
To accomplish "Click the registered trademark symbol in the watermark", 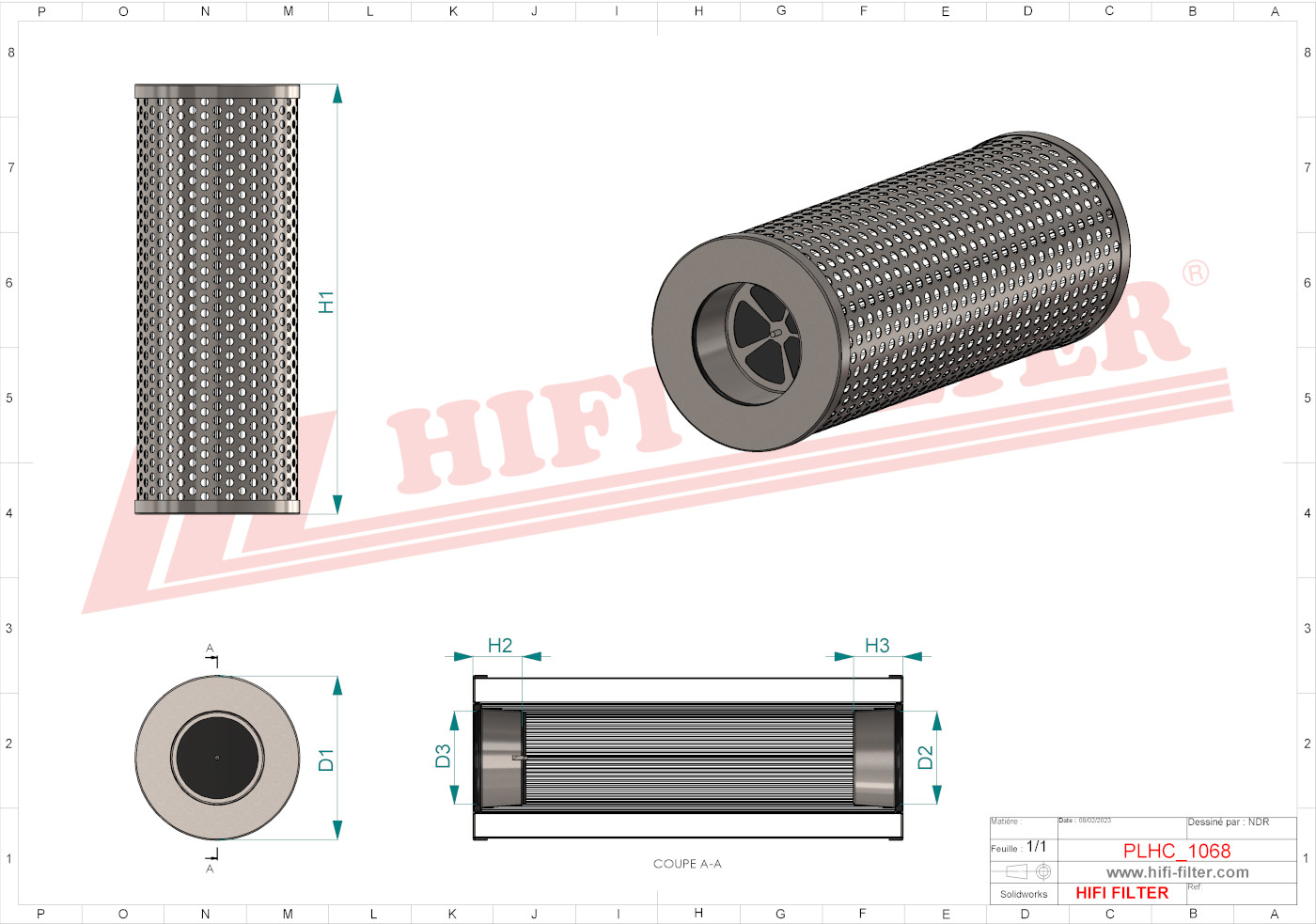I will (x=1196, y=273).
